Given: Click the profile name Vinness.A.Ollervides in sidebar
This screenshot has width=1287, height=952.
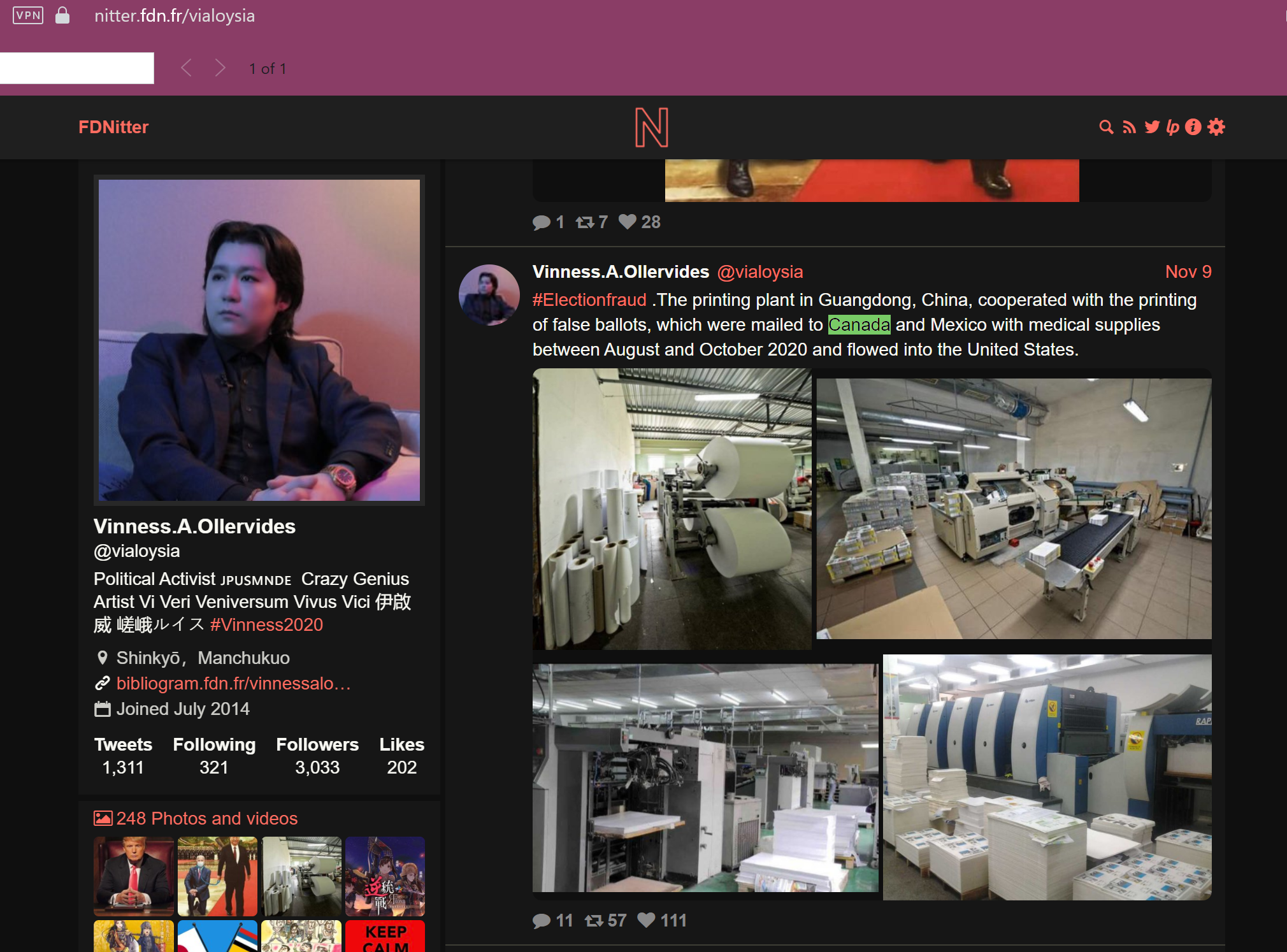Looking at the screenshot, I should click(x=194, y=526).
